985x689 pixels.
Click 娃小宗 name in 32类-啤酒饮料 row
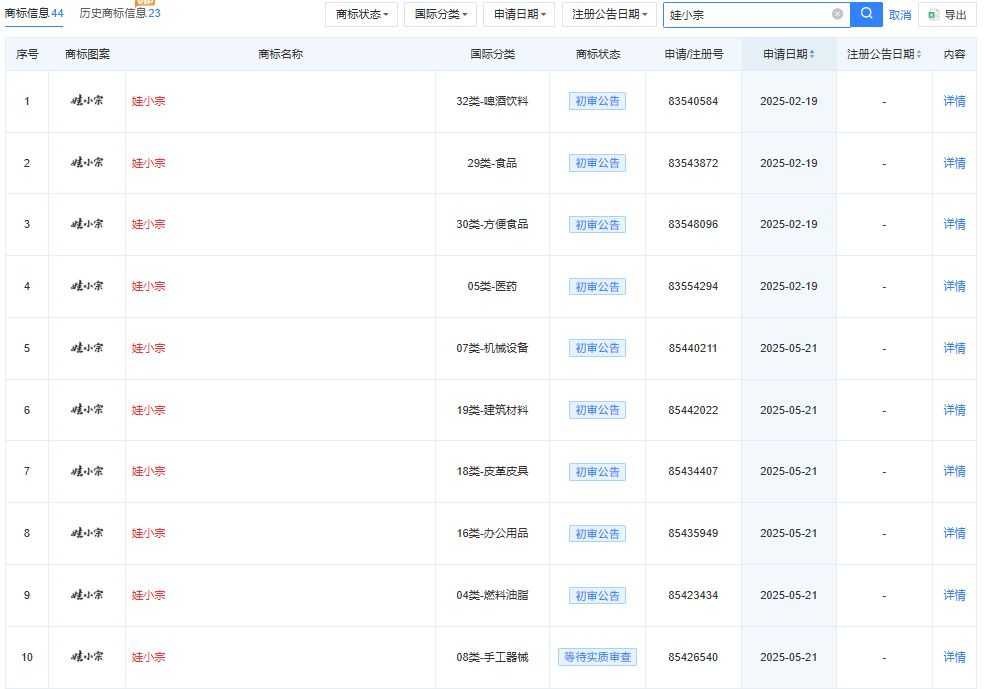[x=148, y=101]
